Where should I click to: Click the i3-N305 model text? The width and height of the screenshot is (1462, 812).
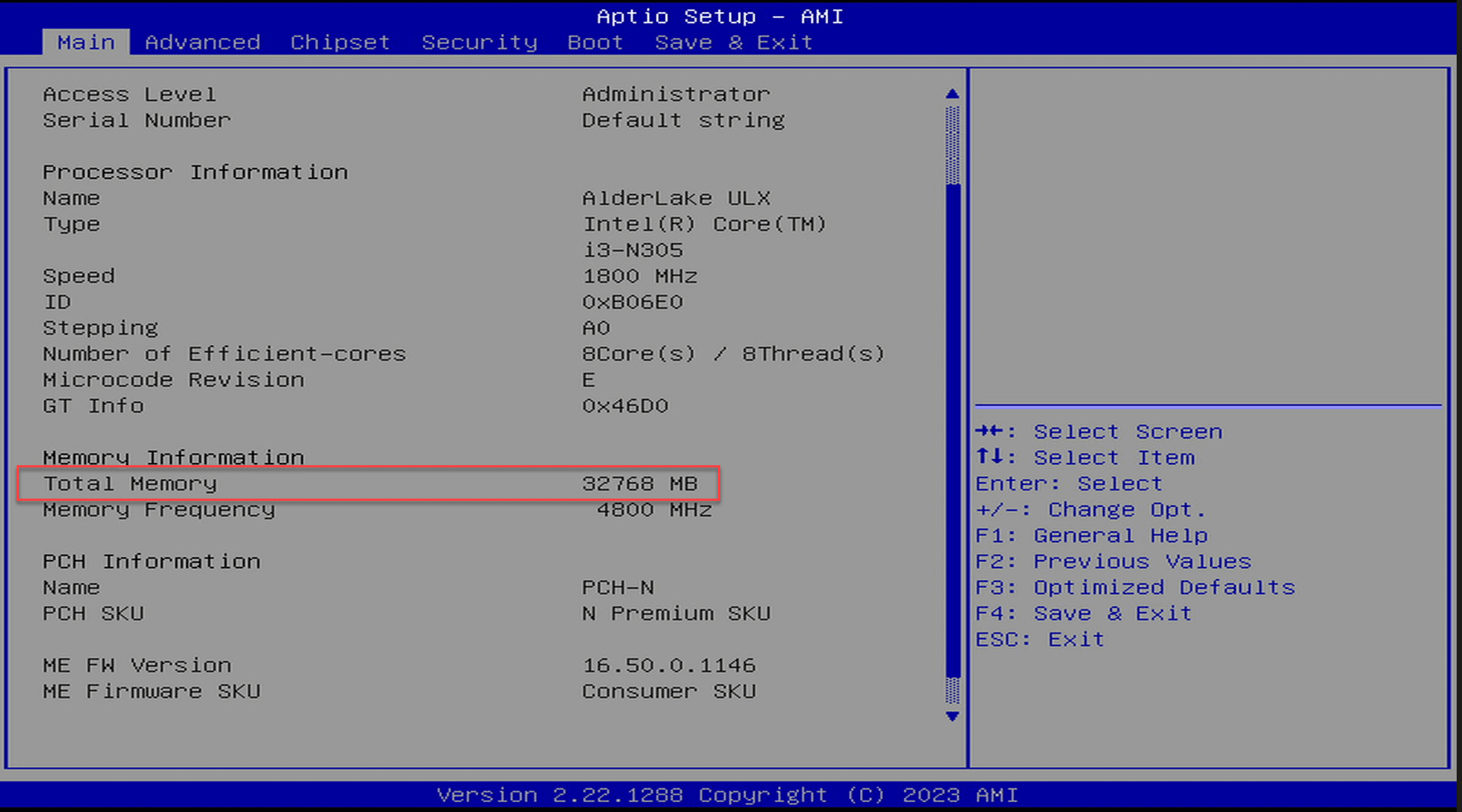[632, 250]
